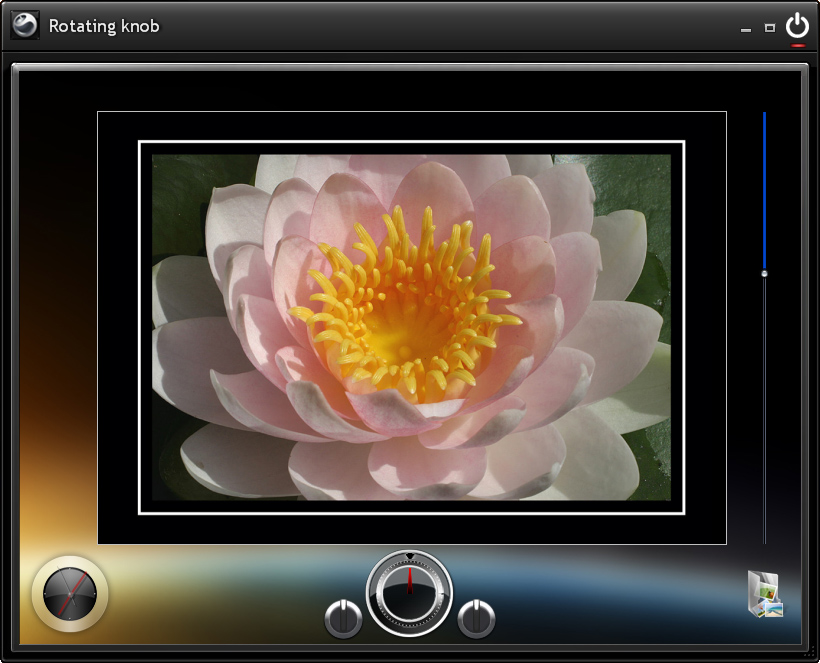Click the blue portion of vertical slider
This screenshot has height=663, width=820.
pyautogui.click(x=765, y=191)
